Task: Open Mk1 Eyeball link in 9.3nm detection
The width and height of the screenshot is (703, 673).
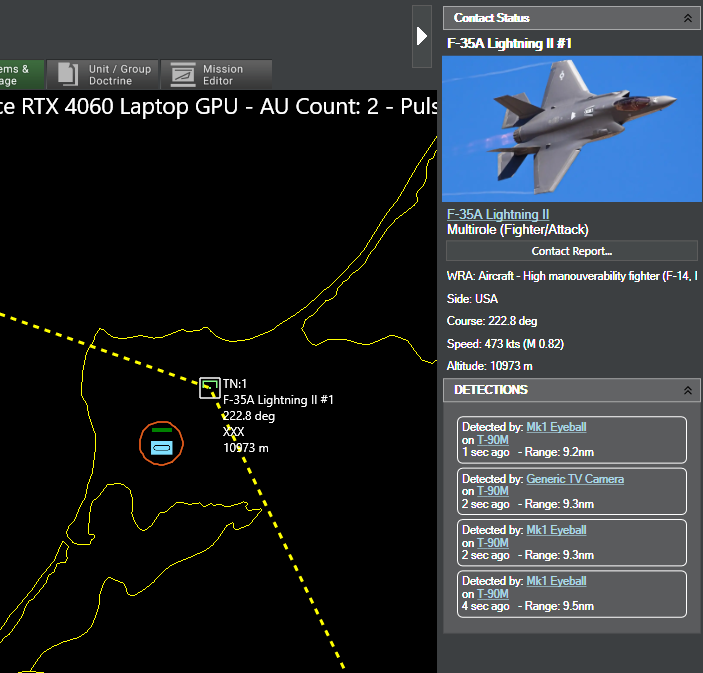Action: (x=556, y=530)
